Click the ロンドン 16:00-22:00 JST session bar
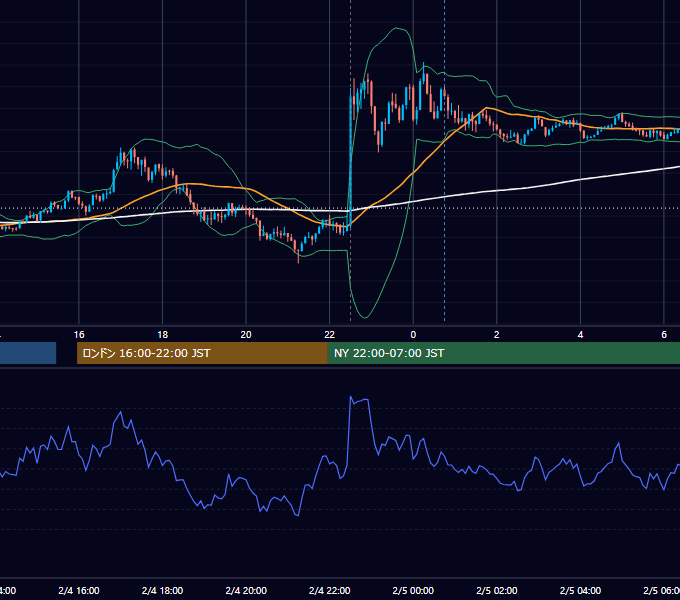Image resolution: width=680 pixels, height=600 pixels. (202, 353)
